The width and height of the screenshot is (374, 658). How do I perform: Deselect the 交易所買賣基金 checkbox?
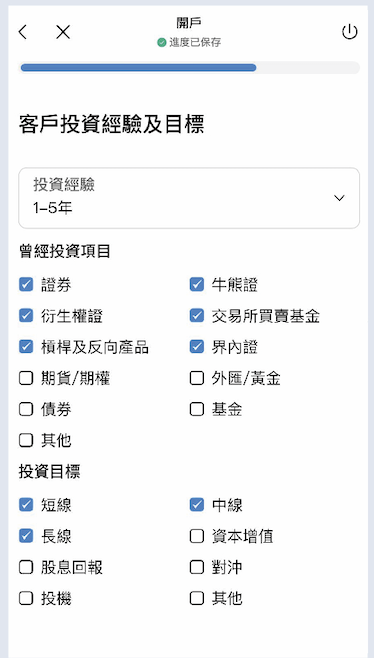[196, 316]
